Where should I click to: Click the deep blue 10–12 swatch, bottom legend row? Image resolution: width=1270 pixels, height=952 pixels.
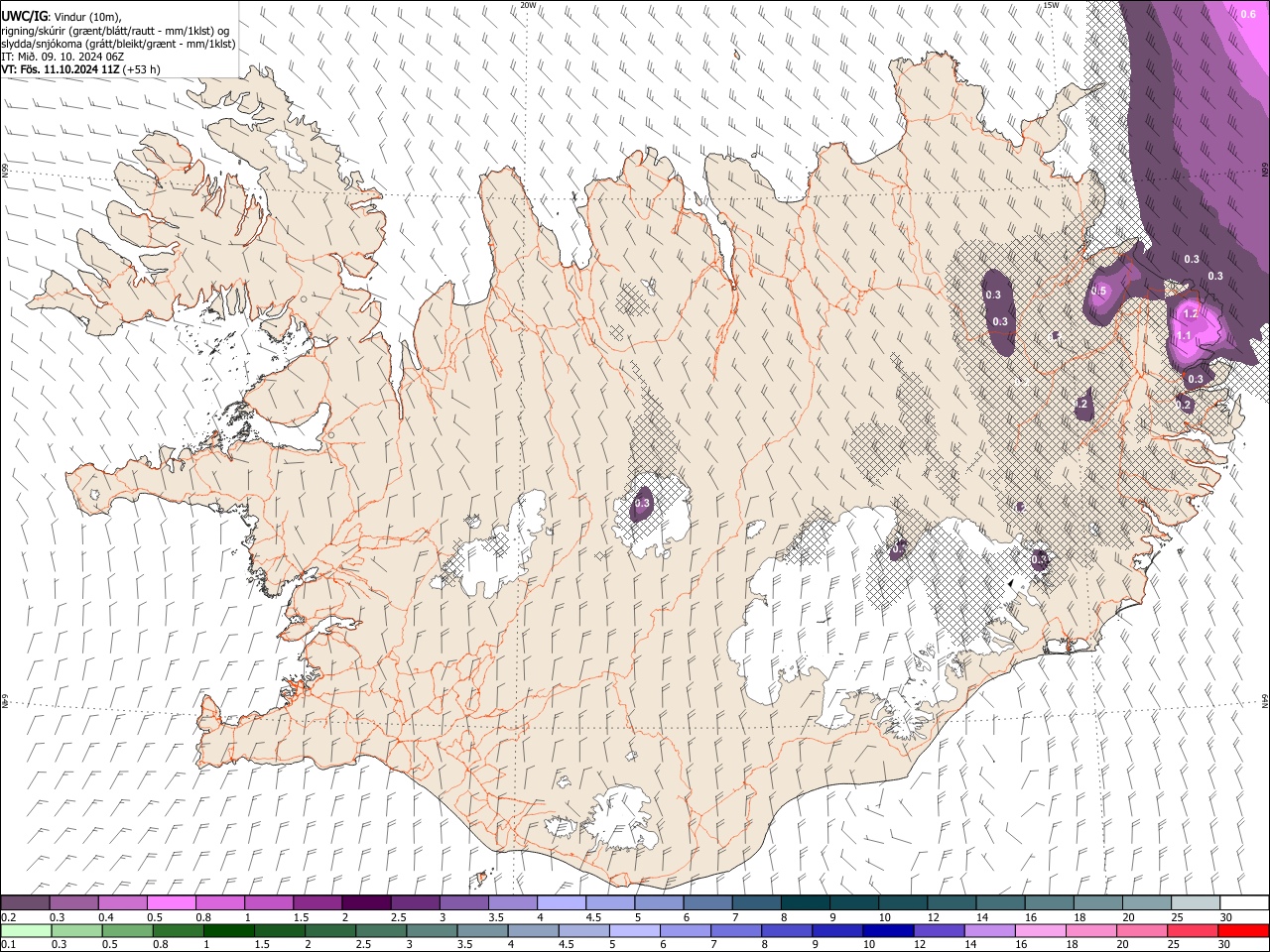click(888, 930)
